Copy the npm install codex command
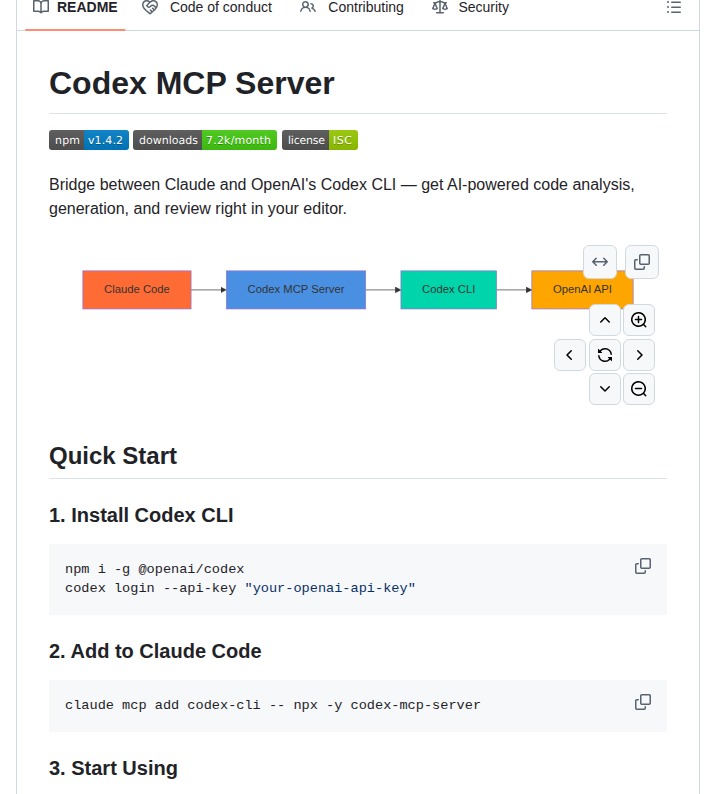Image resolution: width=715 pixels, height=794 pixels. click(x=643, y=566)
